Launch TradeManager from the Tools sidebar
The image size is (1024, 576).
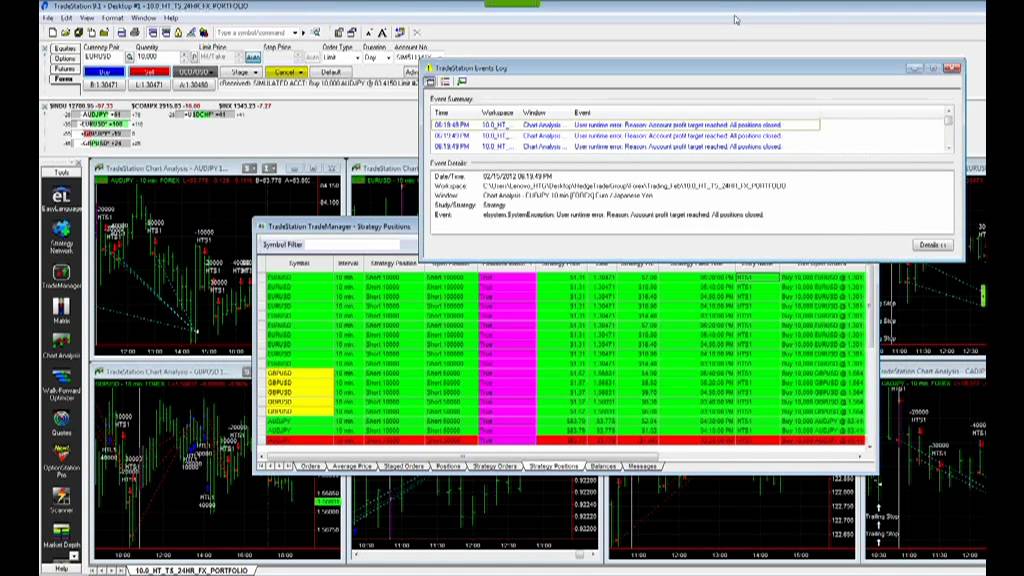click(x=61, y=276)
